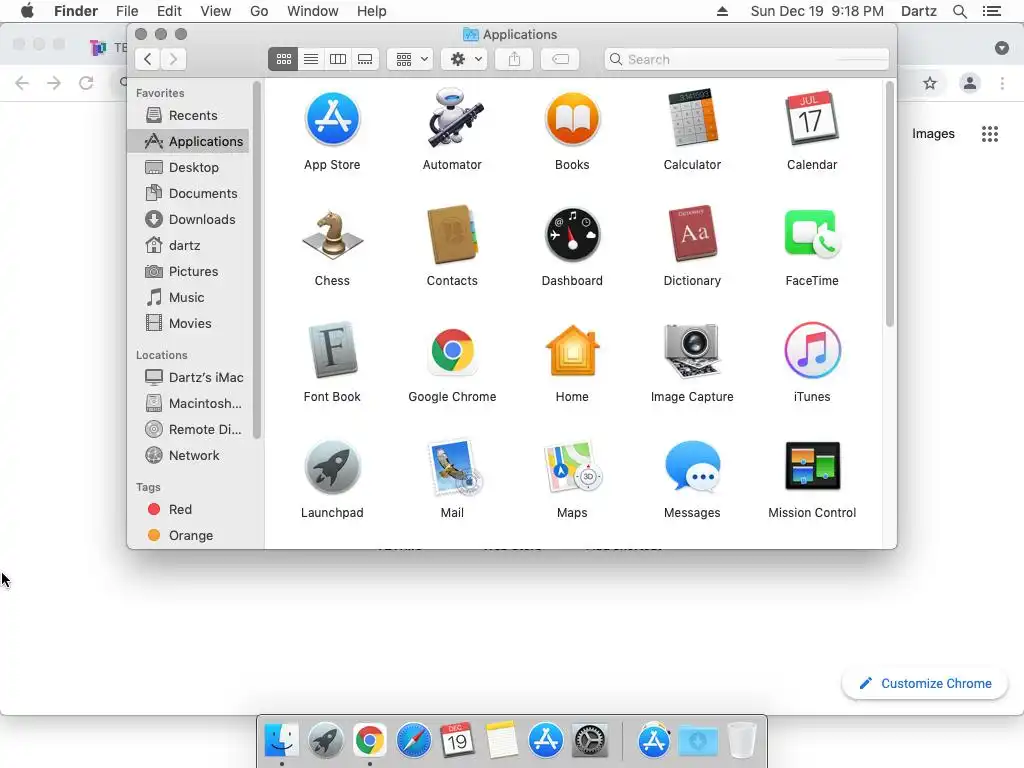Select the iTunes app icon

(x=812, y=351)
